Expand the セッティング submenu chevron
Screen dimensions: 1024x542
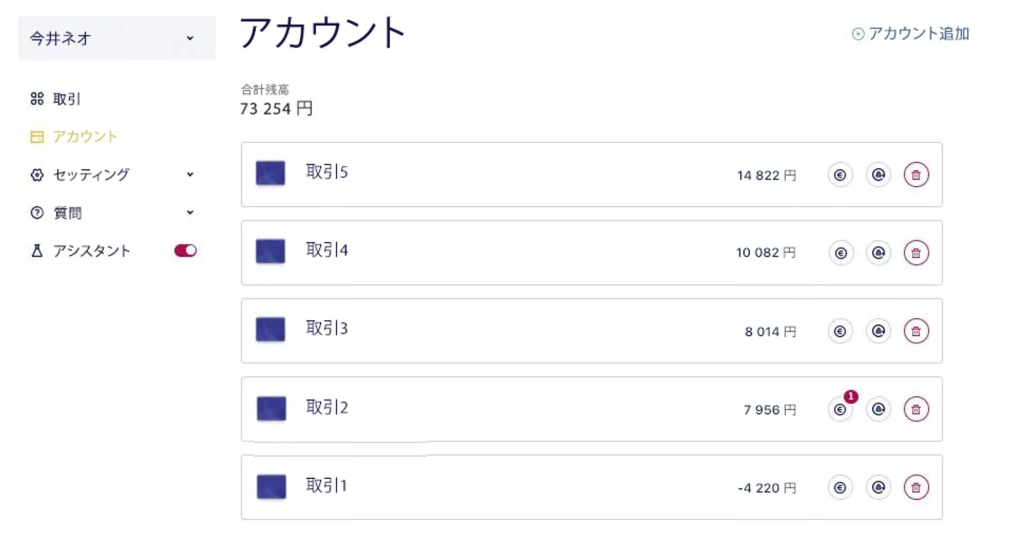[190, 174]
